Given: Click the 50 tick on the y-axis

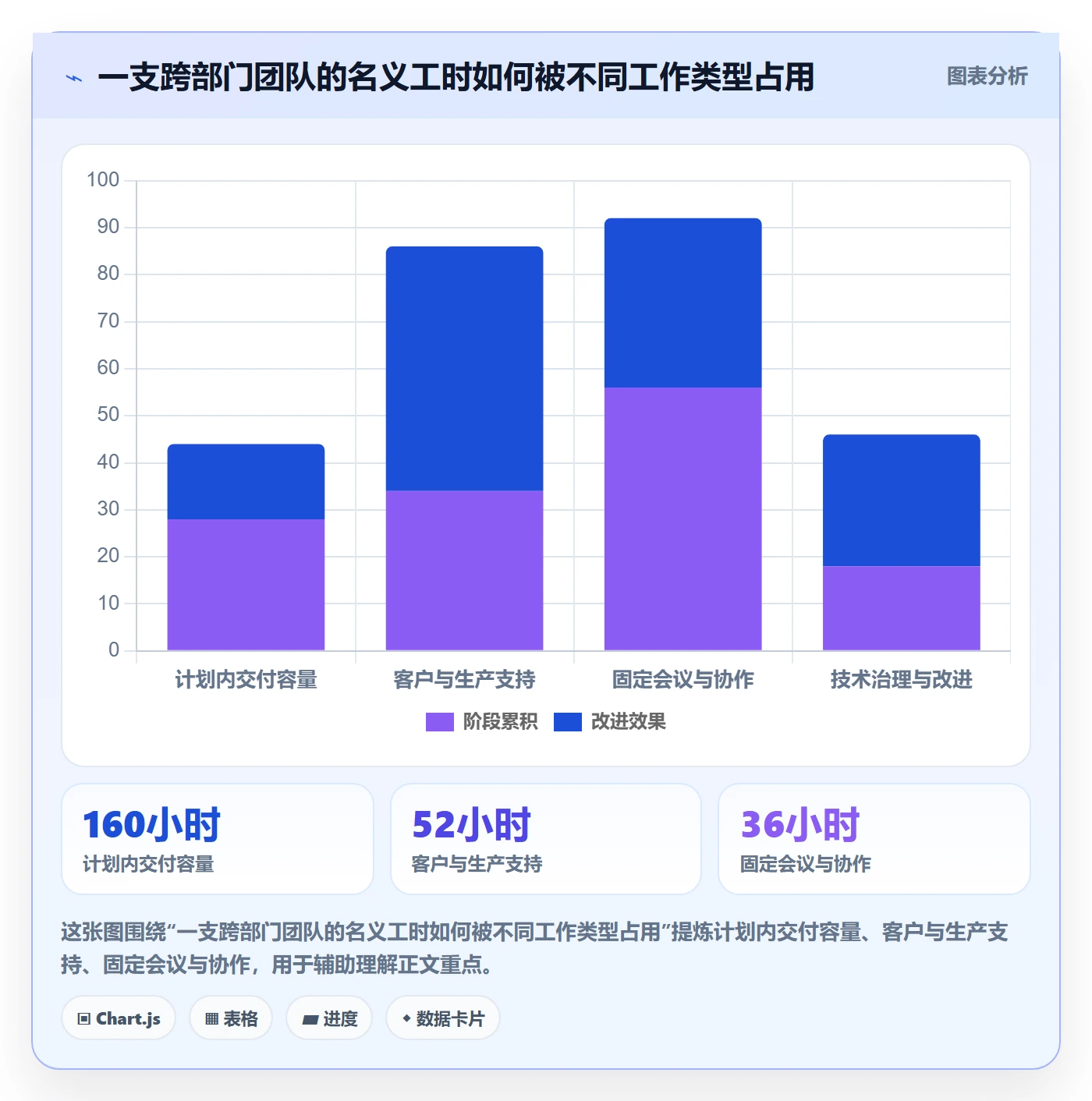Looking at the screenshot, I should pos(108,415).
